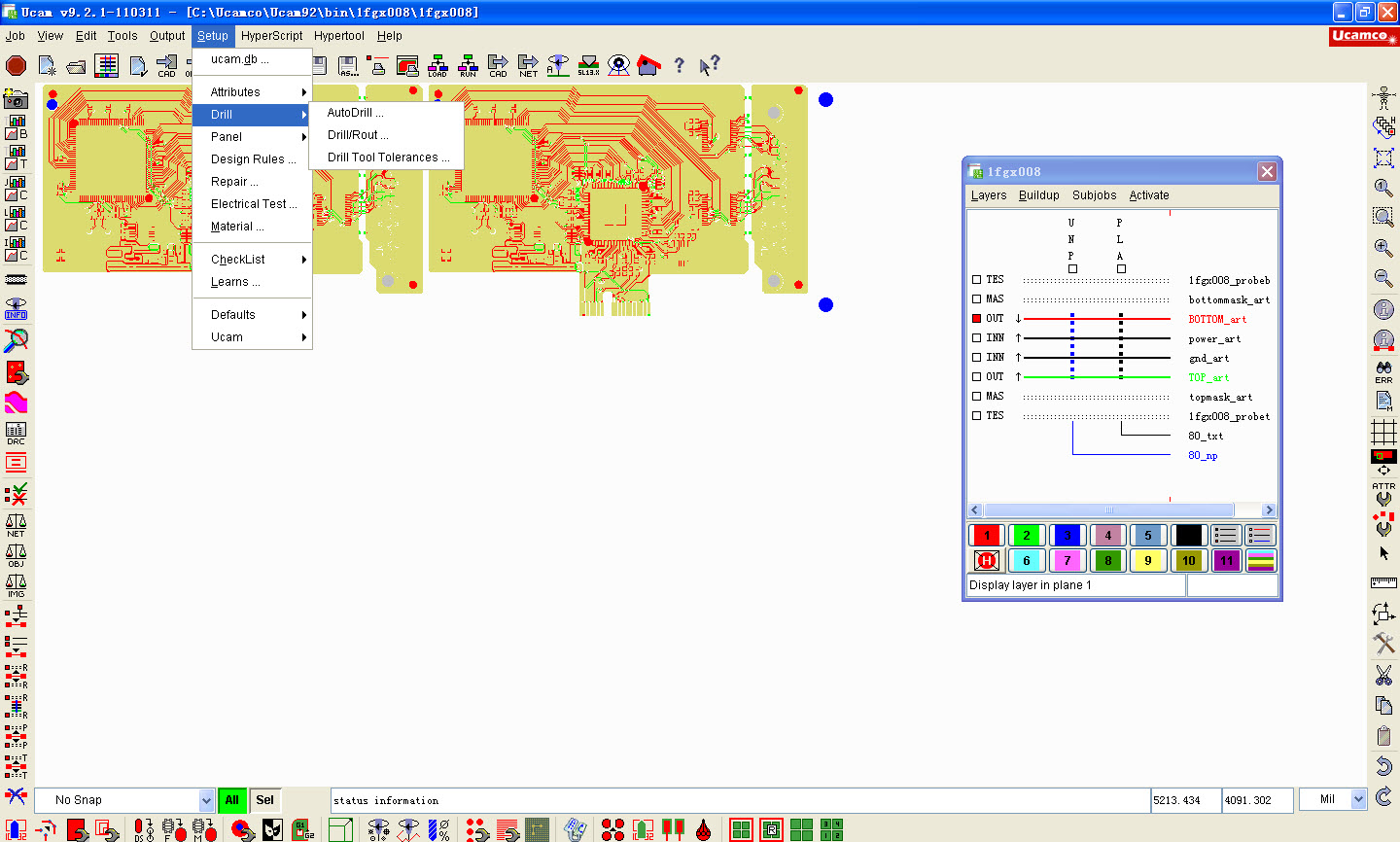The height and width of the screenshot is (842, 1400).
Task: Open Layers menu in 1fgx008 window
Action: [989, 195]
